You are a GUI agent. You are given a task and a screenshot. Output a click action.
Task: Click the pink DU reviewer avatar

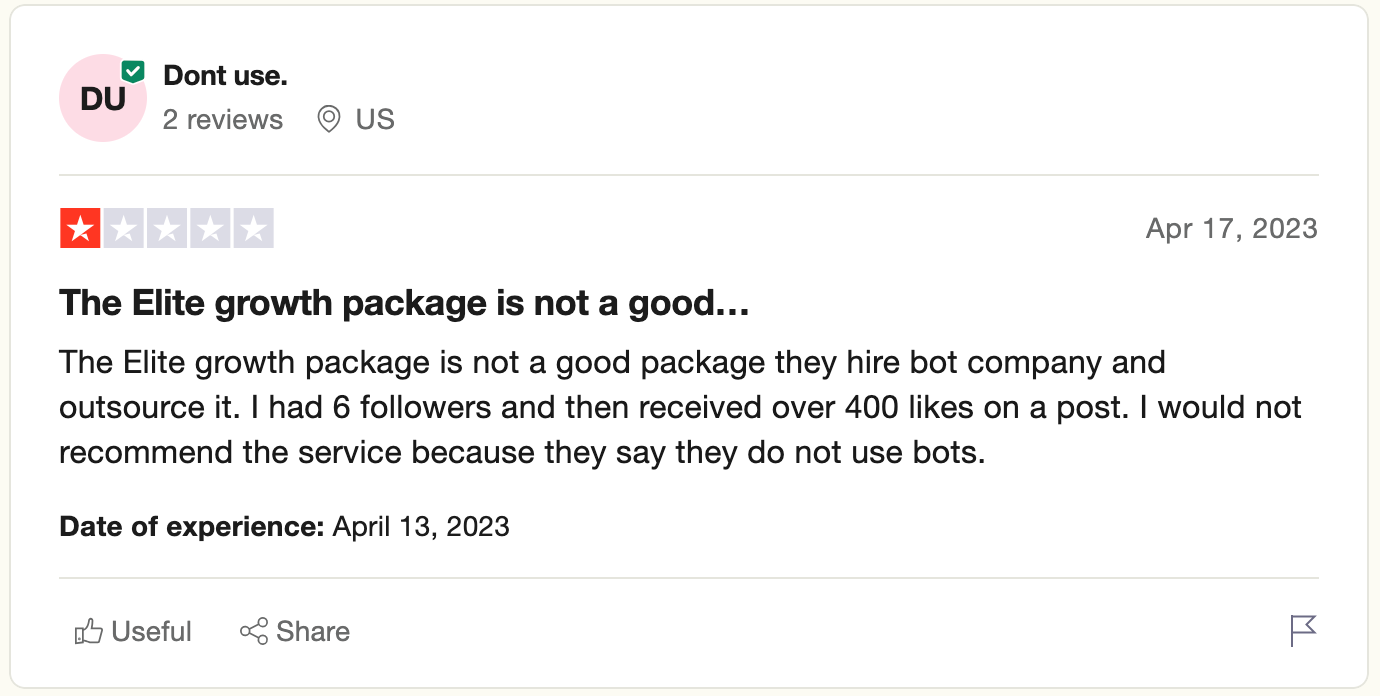(x=103, y=98)
